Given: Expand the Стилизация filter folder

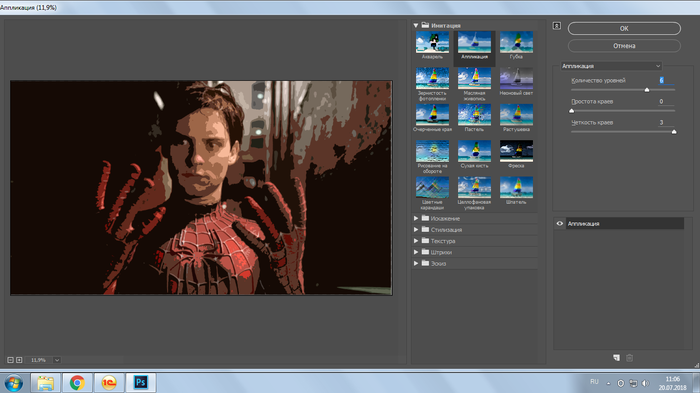Looking at the screenshot, I should tap(416, 230).
